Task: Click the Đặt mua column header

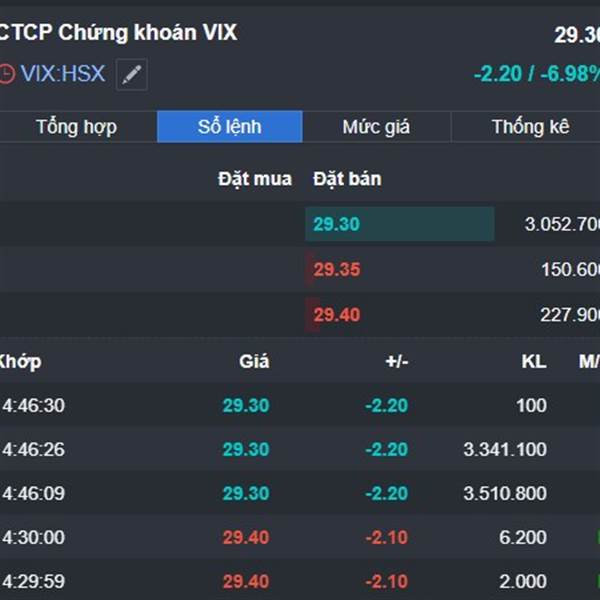Action: (255, 179)
